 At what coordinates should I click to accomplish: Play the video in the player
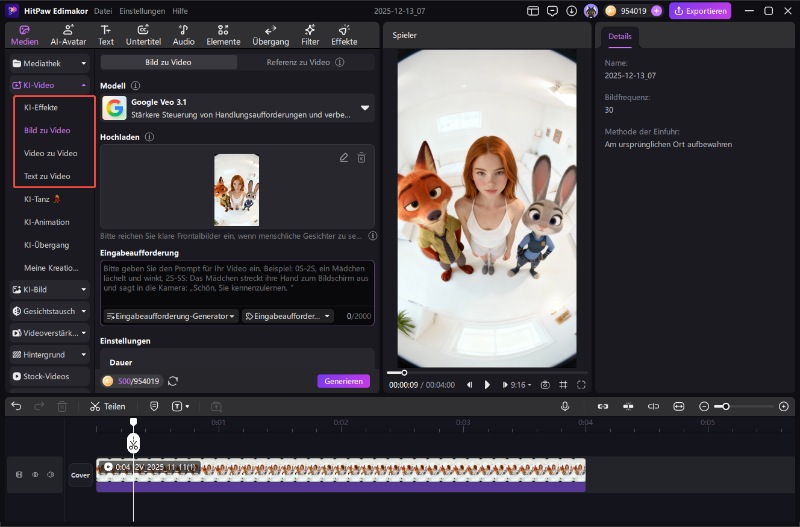[487, 385]
